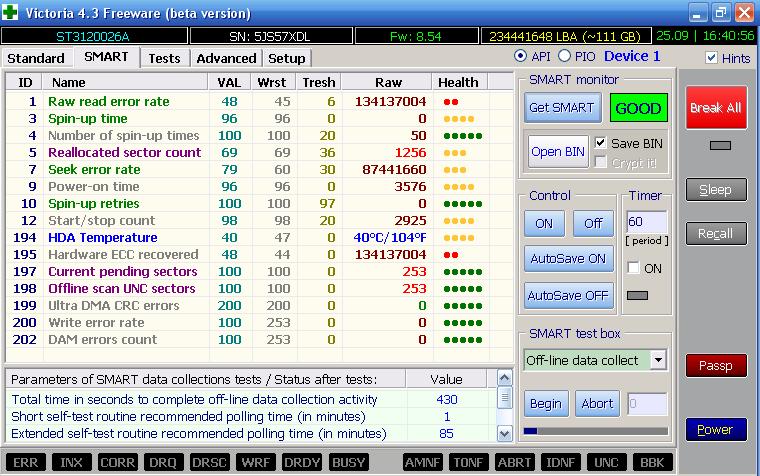The image size is (760, 476).
Task: Click the Sleep button
Action: (x=716, y=190)
